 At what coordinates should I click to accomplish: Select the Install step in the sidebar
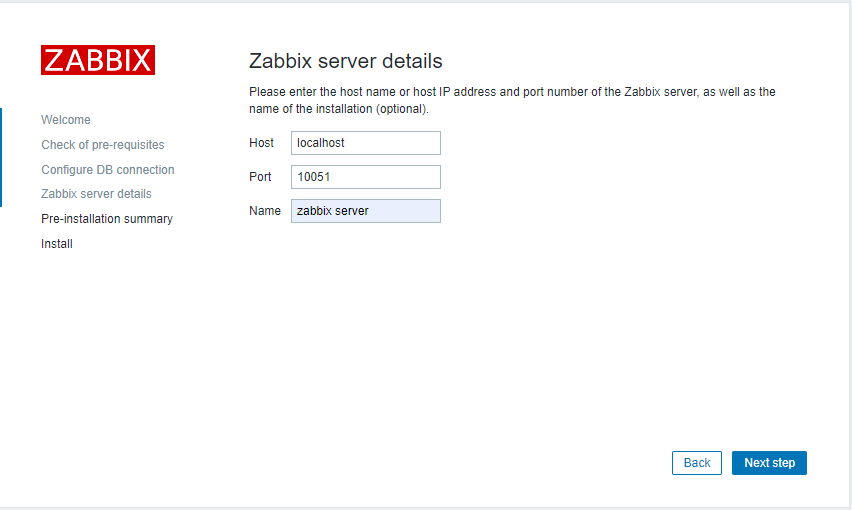(57, 244)
